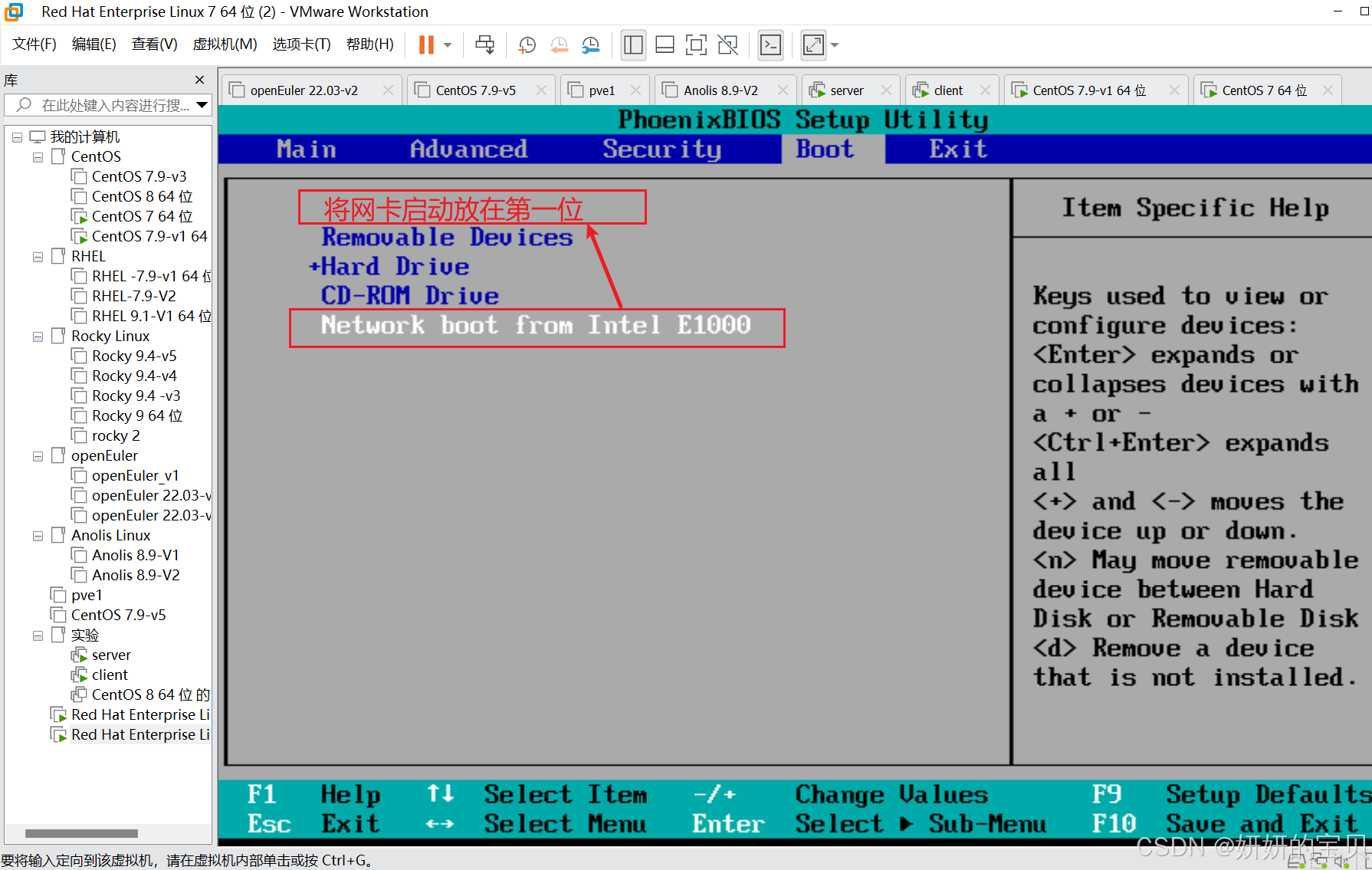
Task: Open the 选项卡(T) menu
Action: pos(302,44)
